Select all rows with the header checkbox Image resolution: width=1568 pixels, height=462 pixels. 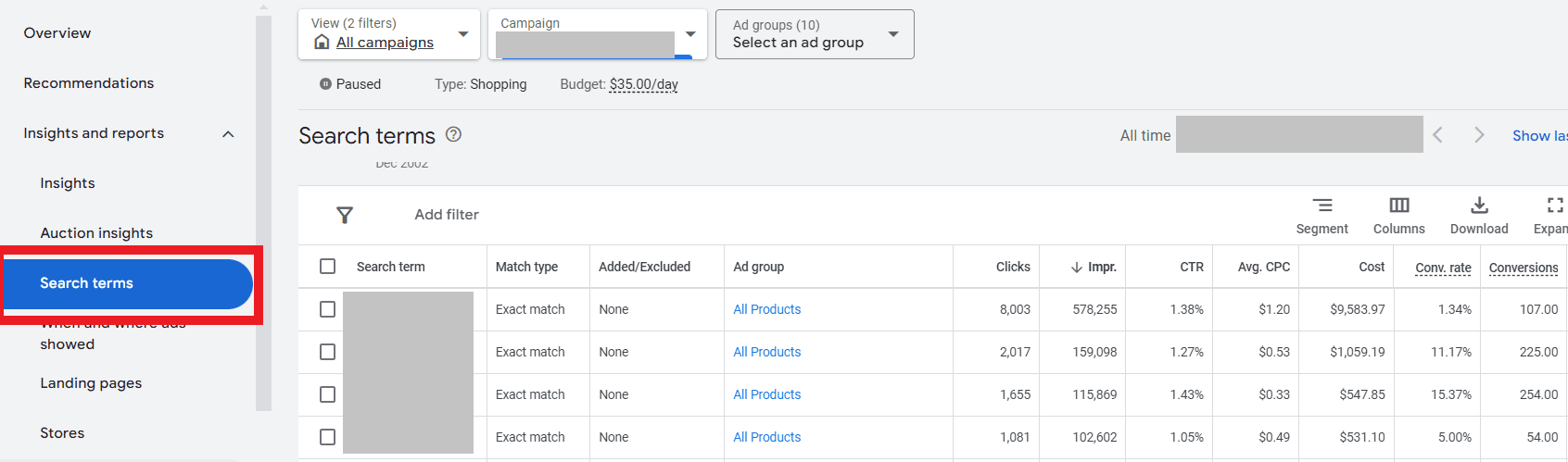(327, 267)
